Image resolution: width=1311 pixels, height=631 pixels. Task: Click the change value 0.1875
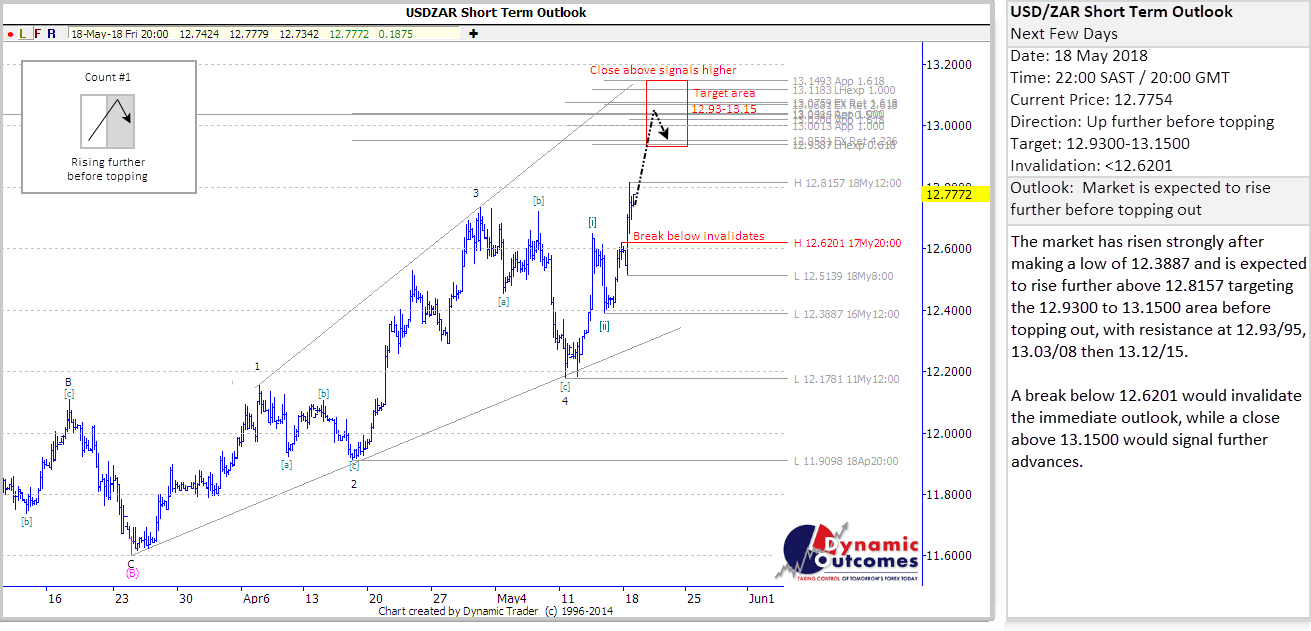(x=394, y=33)
